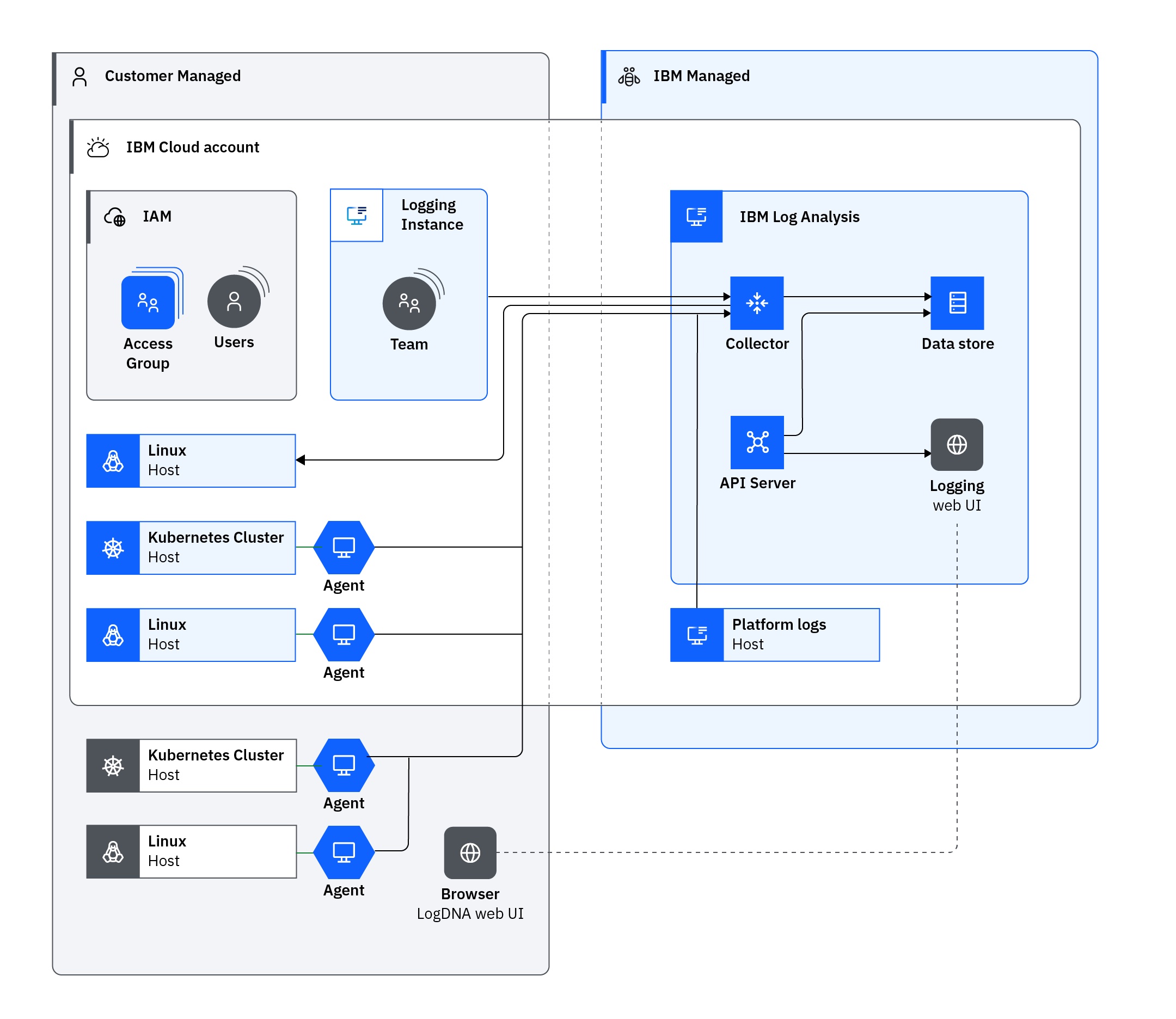The image size is (1176, 1019).
Task: Click the 'IBM Cloud account' label
Action: click(x=193, y=148)
